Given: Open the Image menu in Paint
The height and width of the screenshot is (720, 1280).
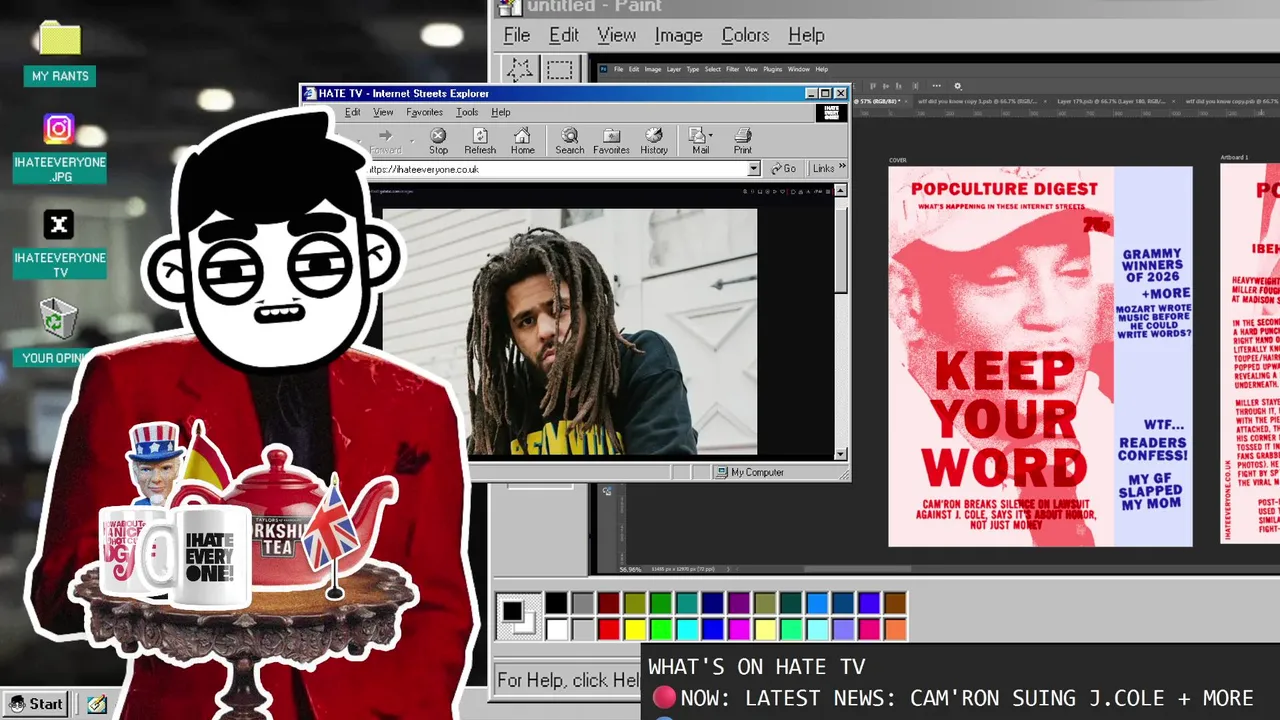Looking at the screenshot, I should (x=678, y=35).
